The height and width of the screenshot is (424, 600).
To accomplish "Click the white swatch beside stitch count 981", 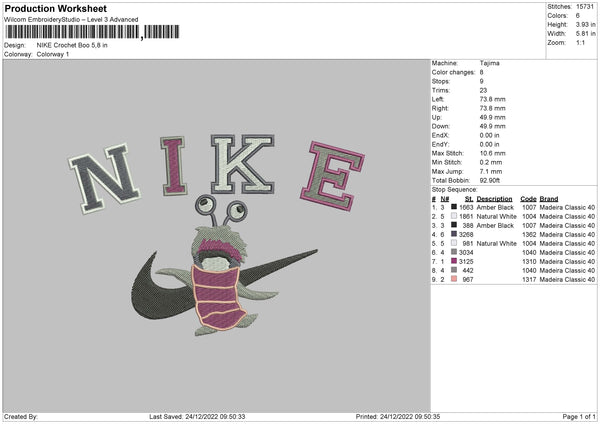I will click(x=454, y=243).
